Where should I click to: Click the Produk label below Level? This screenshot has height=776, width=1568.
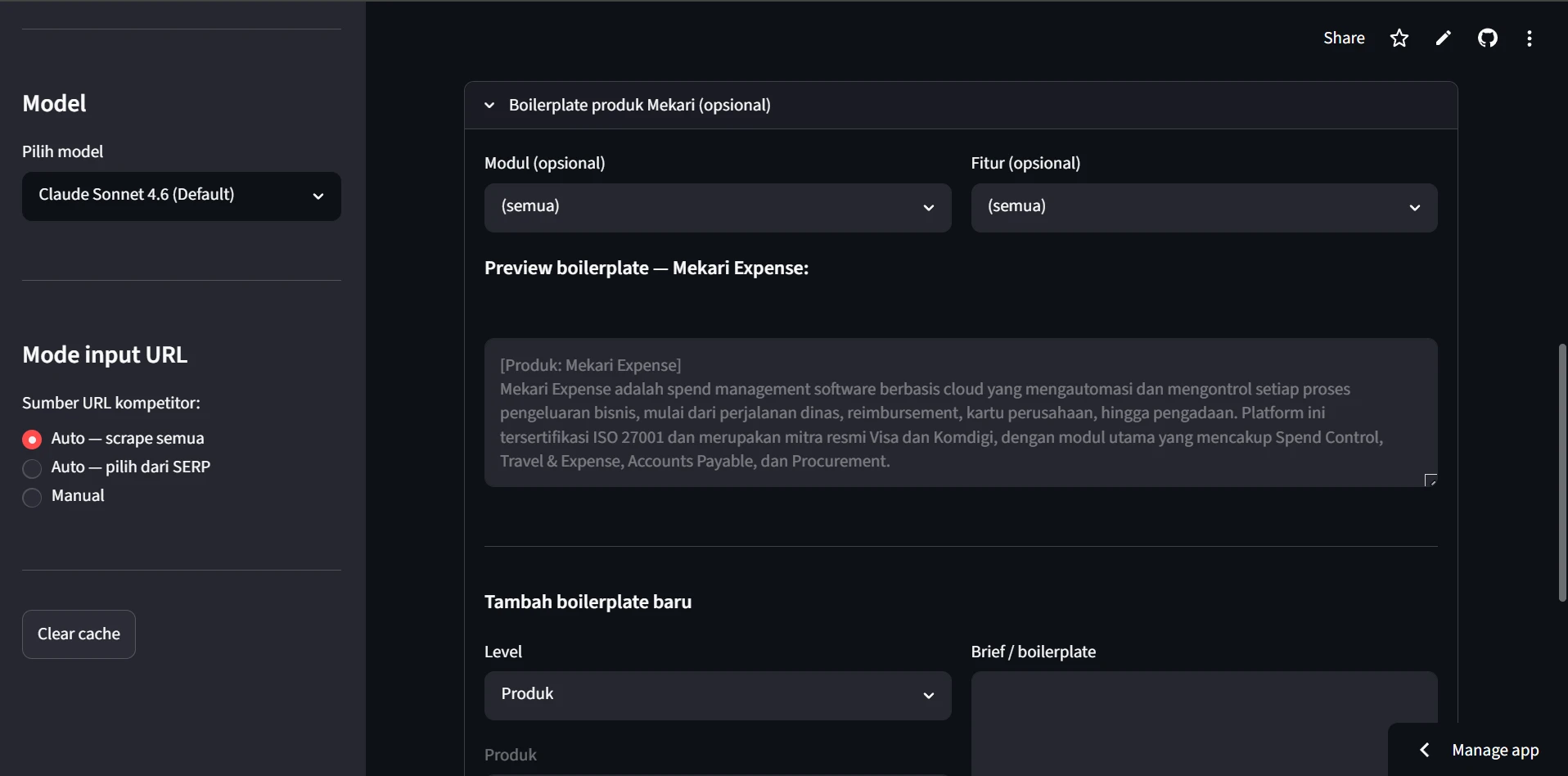[511, 755]
